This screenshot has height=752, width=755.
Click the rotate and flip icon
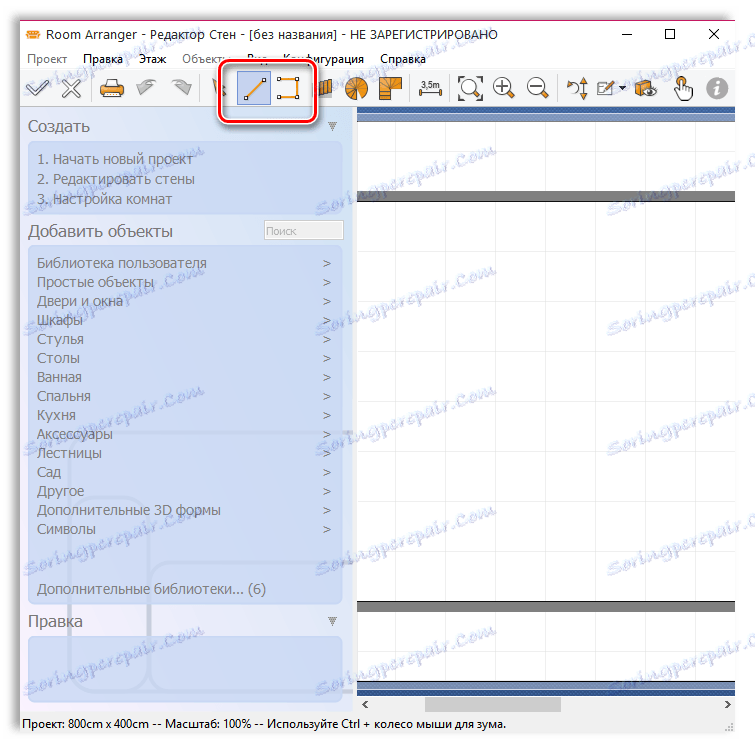pyautogui.click(x=577, y=88)
